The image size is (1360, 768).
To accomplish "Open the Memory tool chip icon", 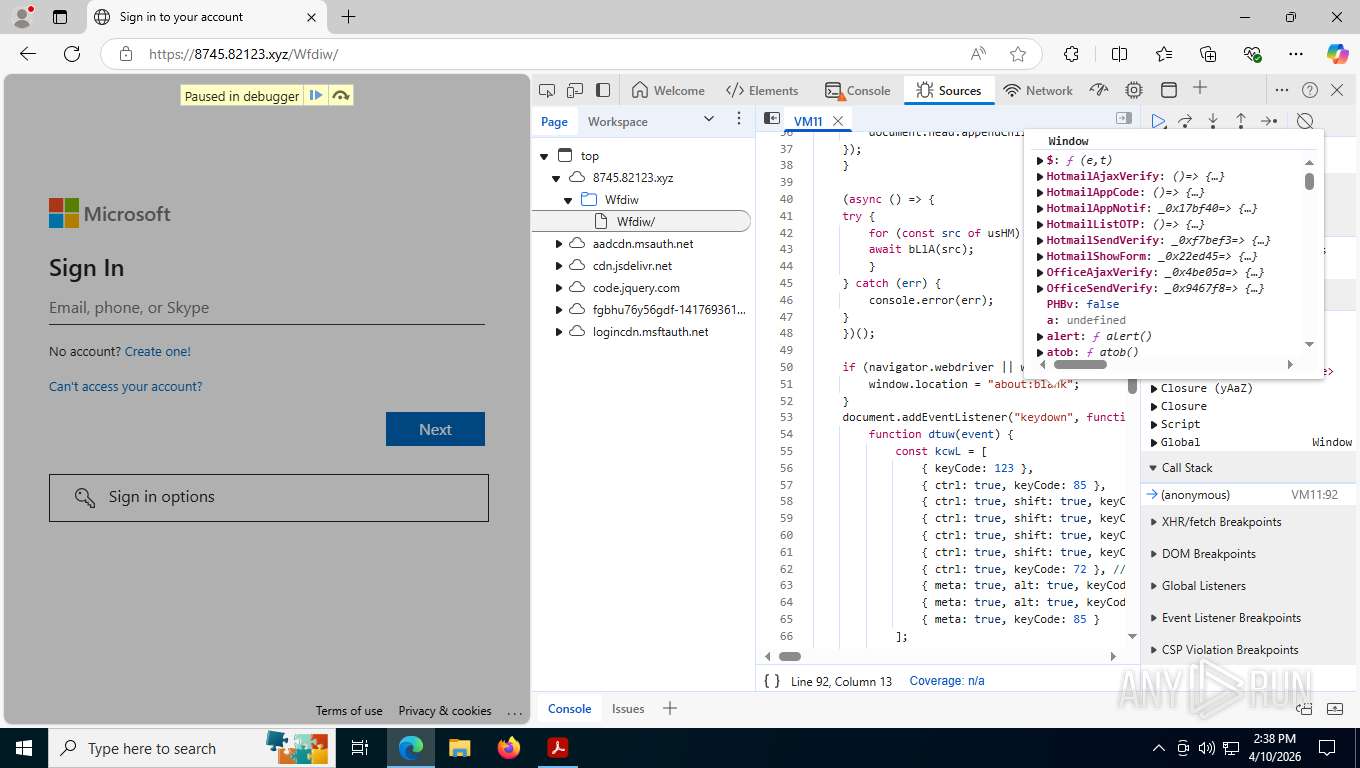I will 1133,90.
